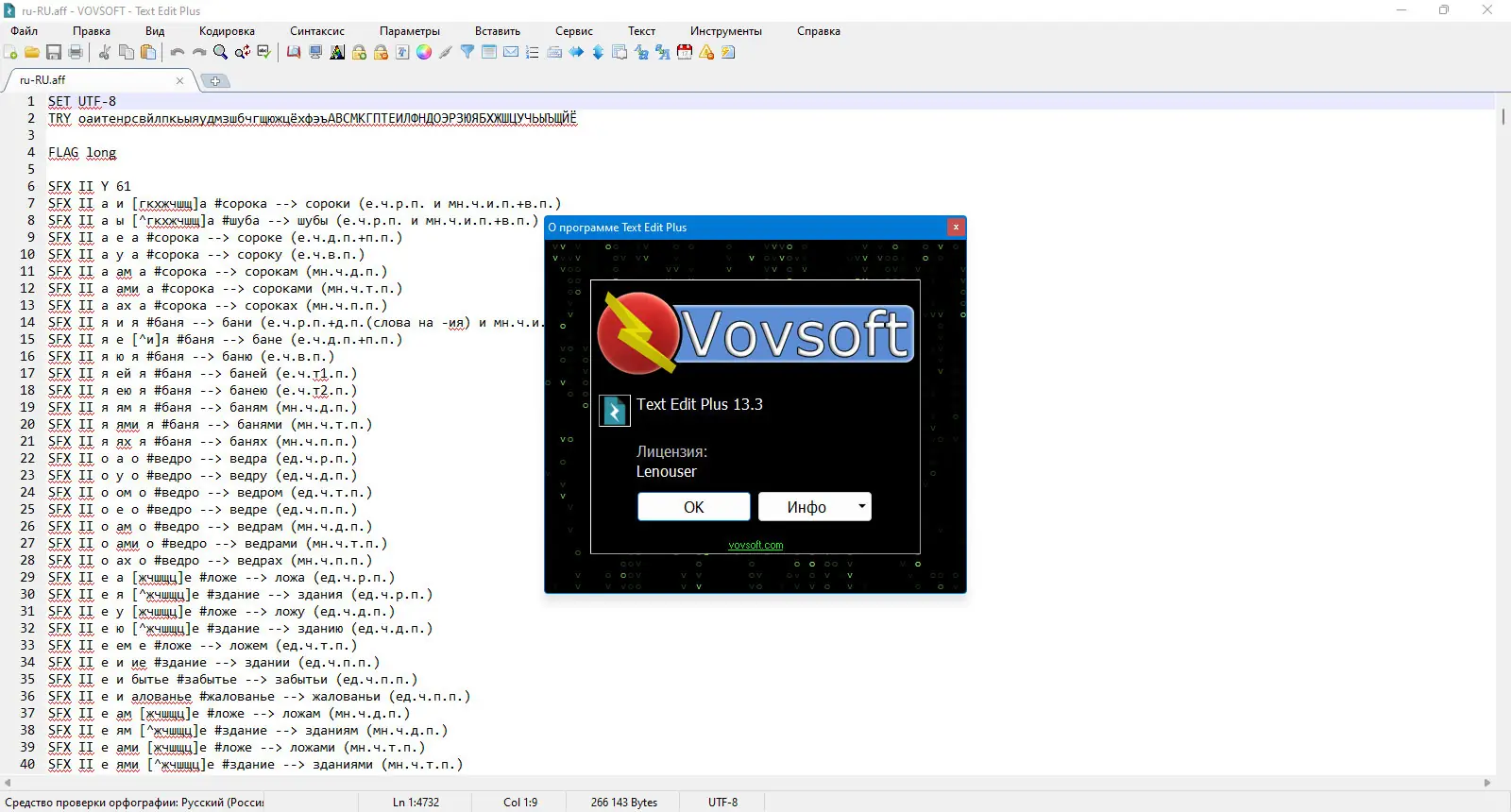This screenshot has height=812, width=1511.
Task: Click the warning triangle toolbar icon
Action: click(706, 53)
